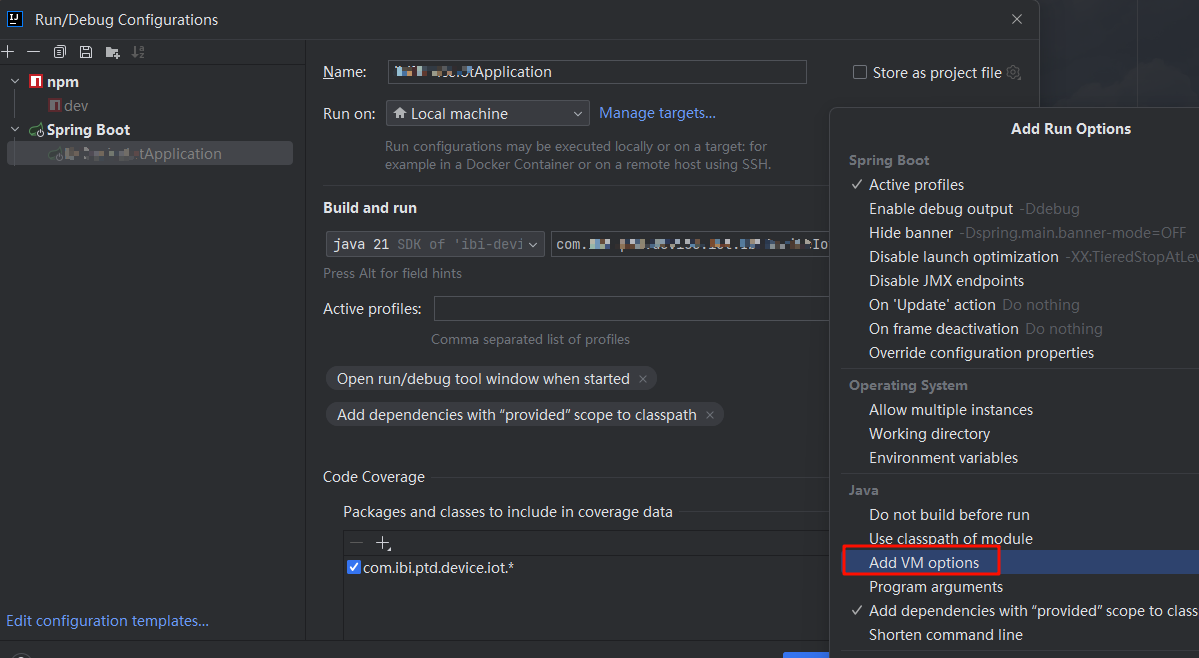Copy the selected run configuration

coord(60,52)
